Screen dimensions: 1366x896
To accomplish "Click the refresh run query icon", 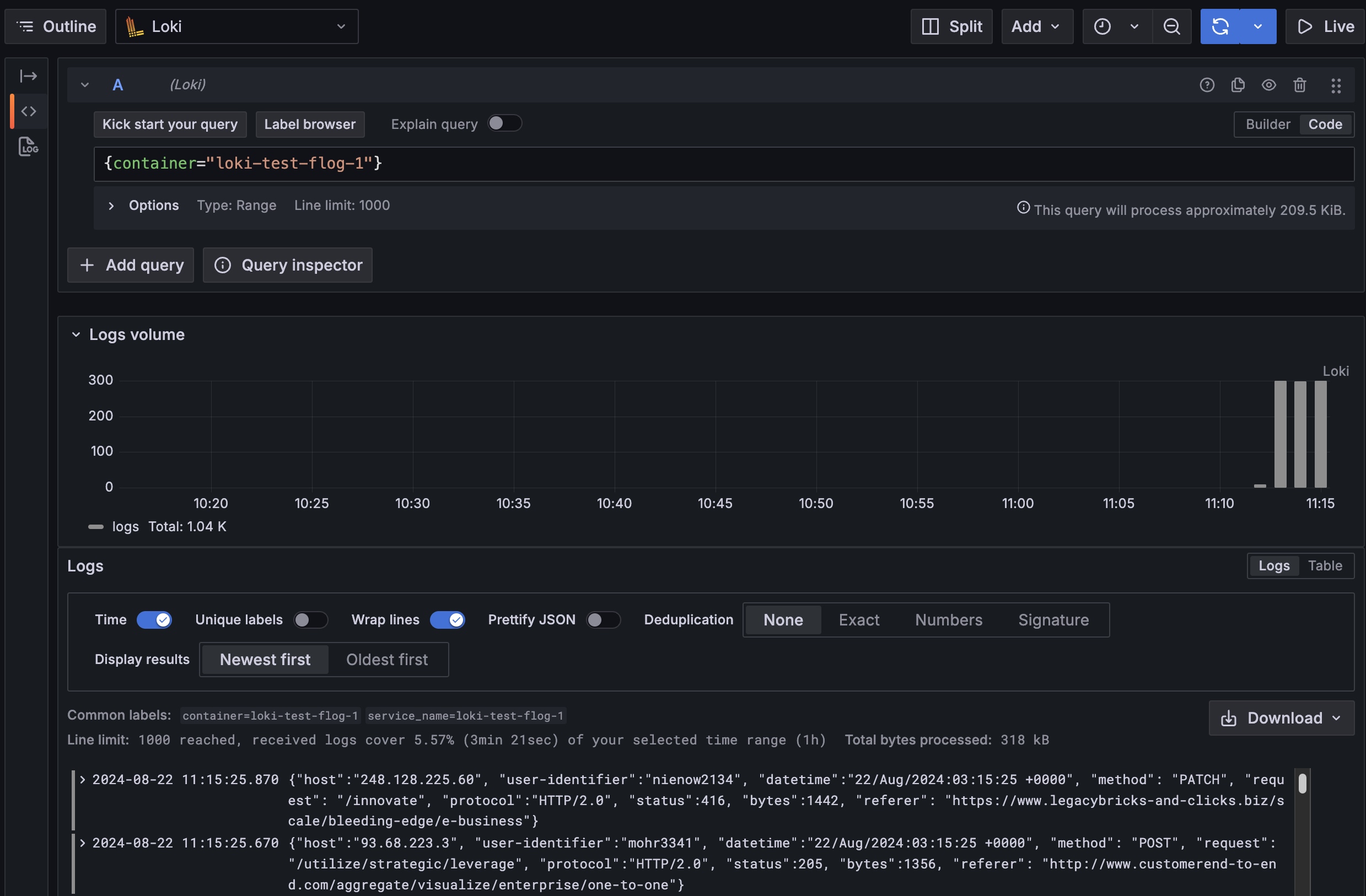I will [x=1219, y=26].
